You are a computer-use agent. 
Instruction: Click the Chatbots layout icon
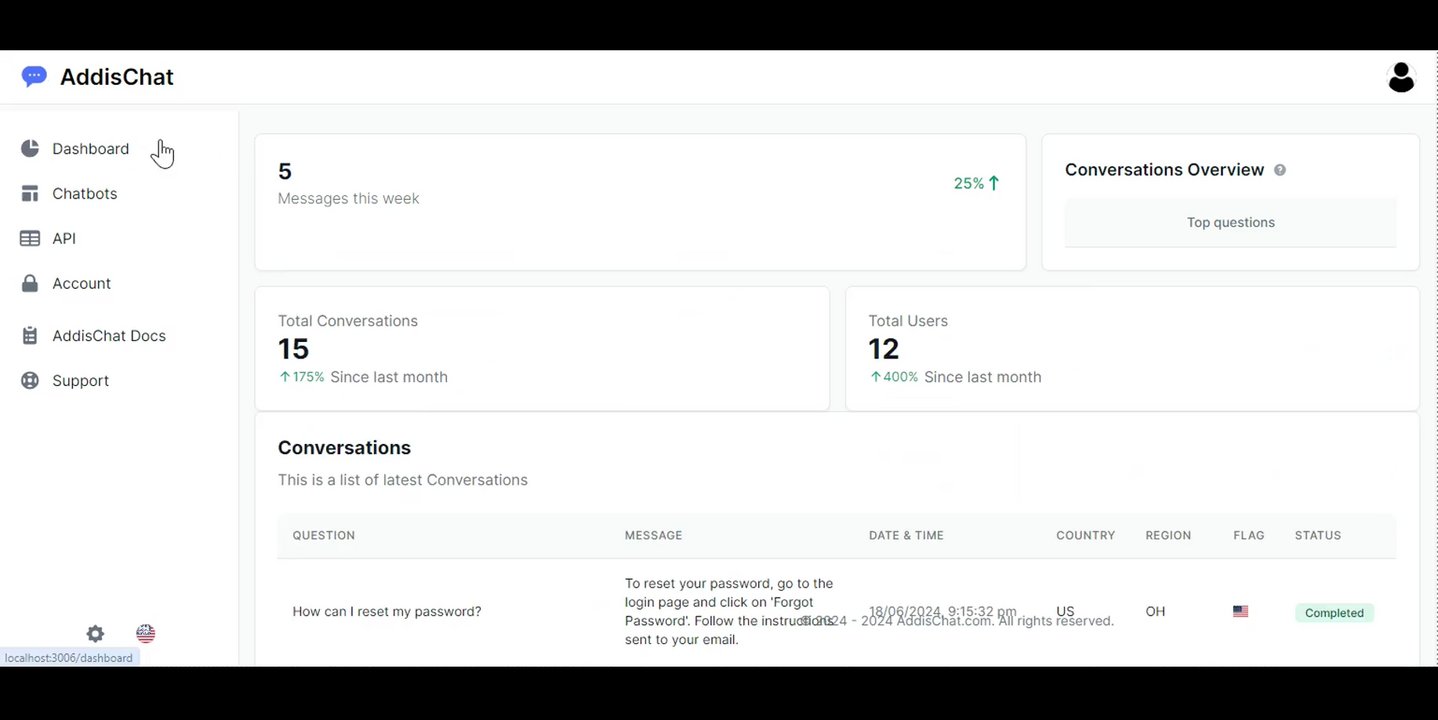(30, 194)
